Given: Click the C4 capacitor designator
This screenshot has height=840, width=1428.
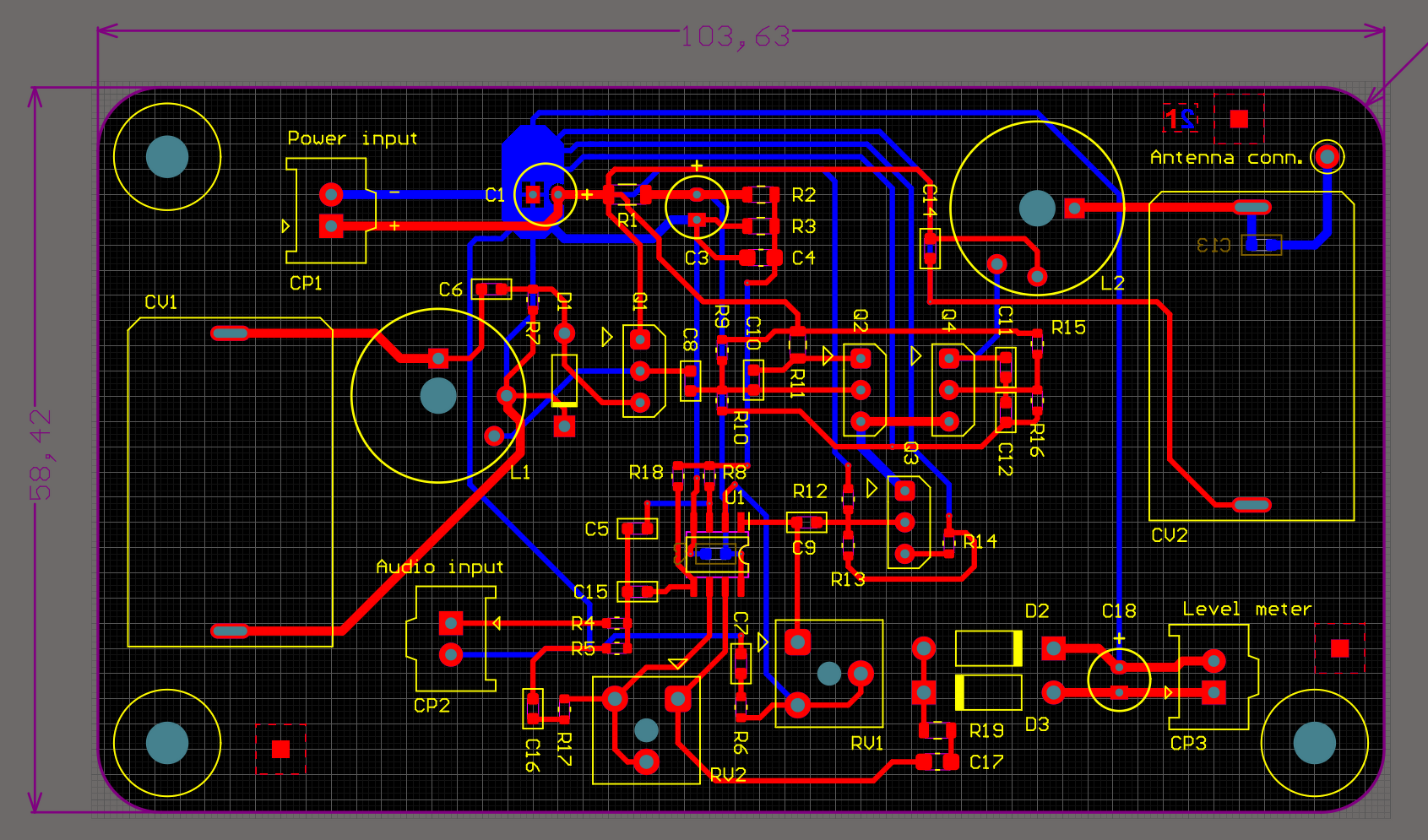Looking at the screenshot, I should pos(804,257).
